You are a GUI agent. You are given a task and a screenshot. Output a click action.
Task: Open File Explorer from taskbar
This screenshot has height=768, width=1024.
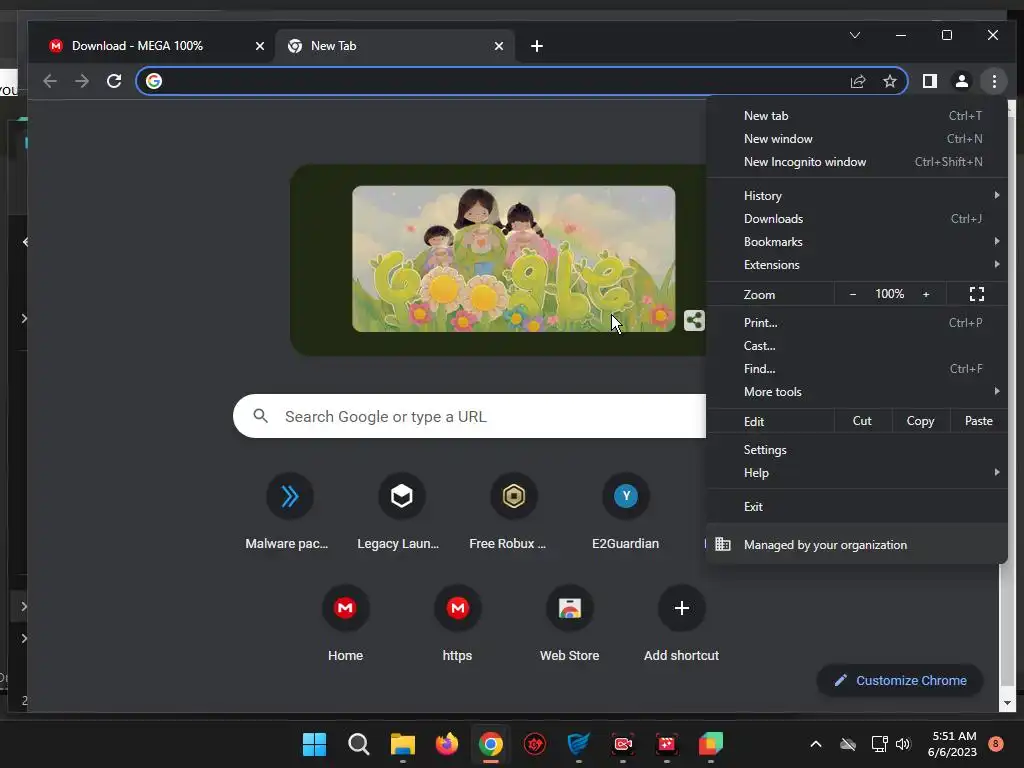tap(402, 744)
